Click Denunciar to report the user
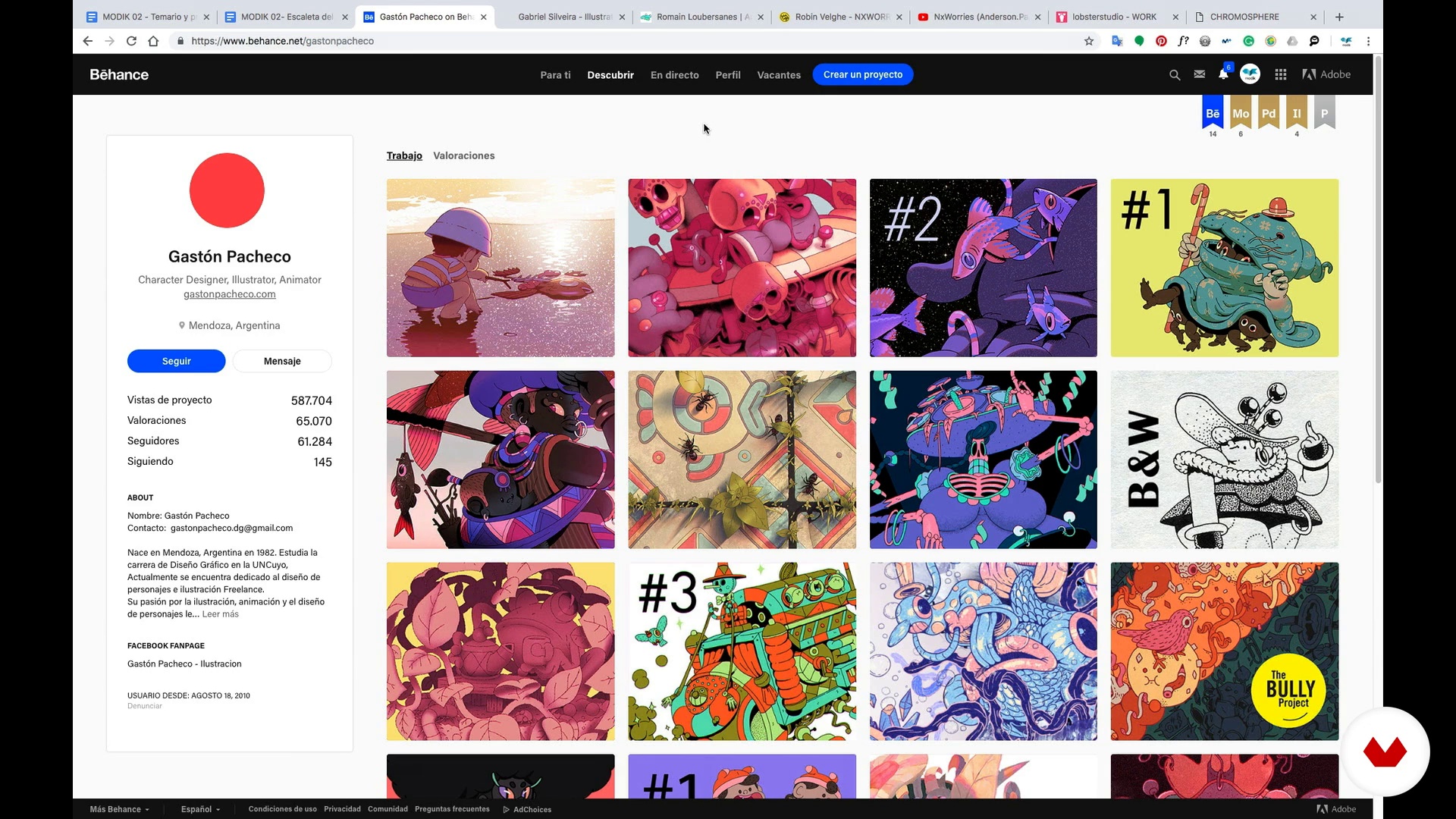Viewport: 1456px width, 819px height. [x=145, y=706]
